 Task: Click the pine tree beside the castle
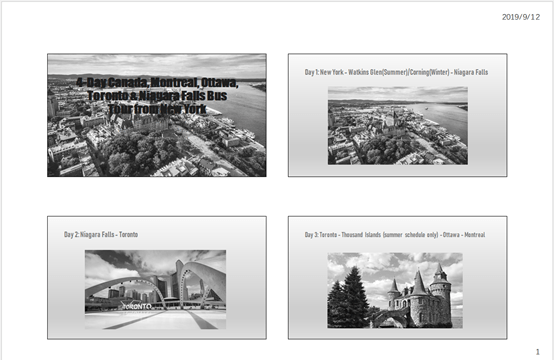[x=354, y=297]
